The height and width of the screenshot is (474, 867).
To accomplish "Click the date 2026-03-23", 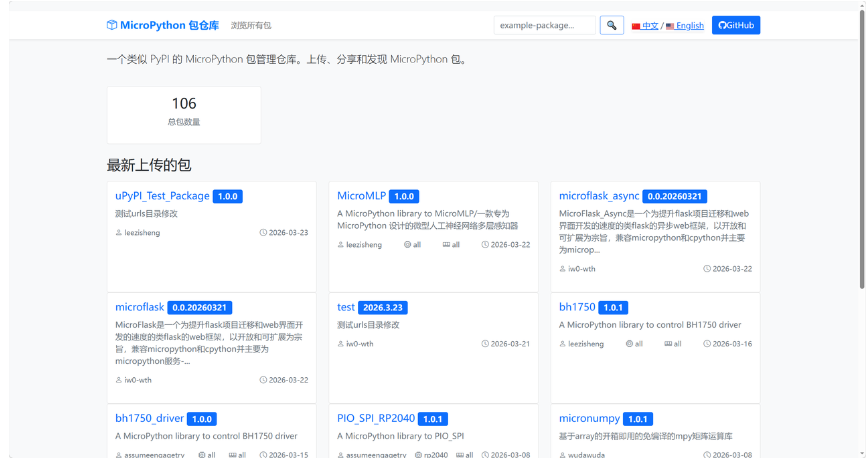I will tap(289, 233).
